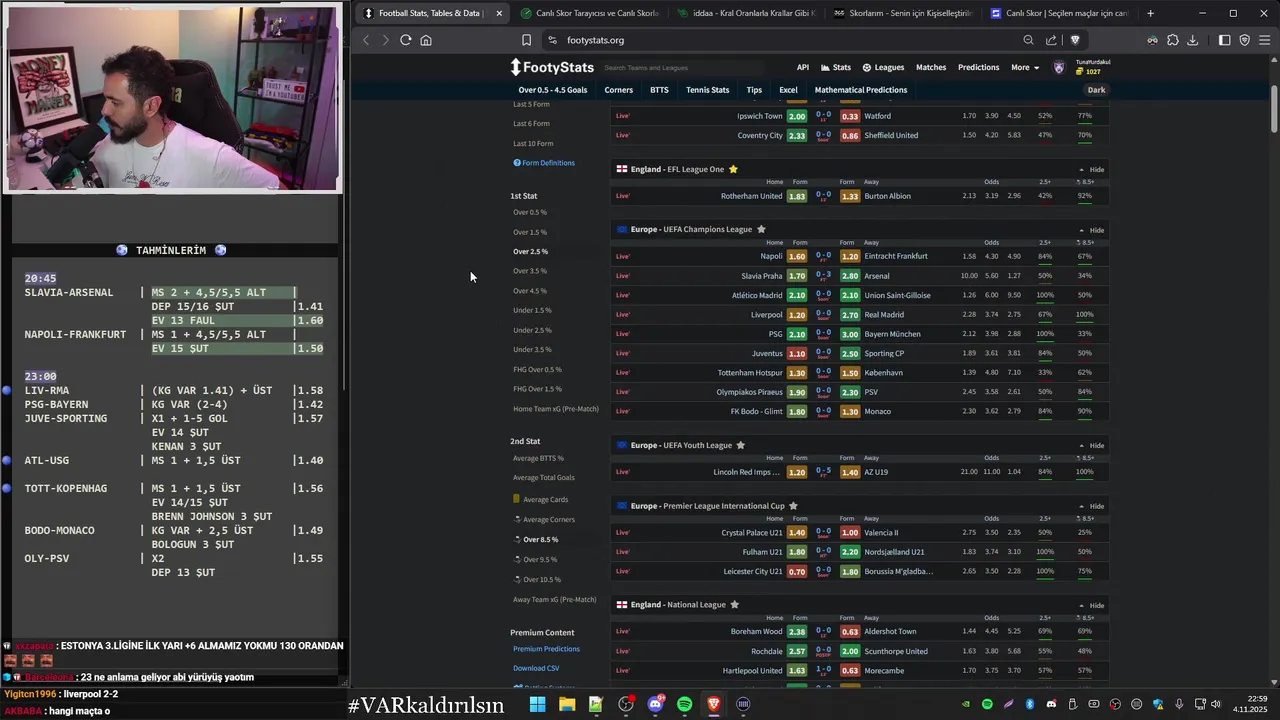Open the browser hamburger menu
Screen dimensions: 1280x720
(1265, 40)
